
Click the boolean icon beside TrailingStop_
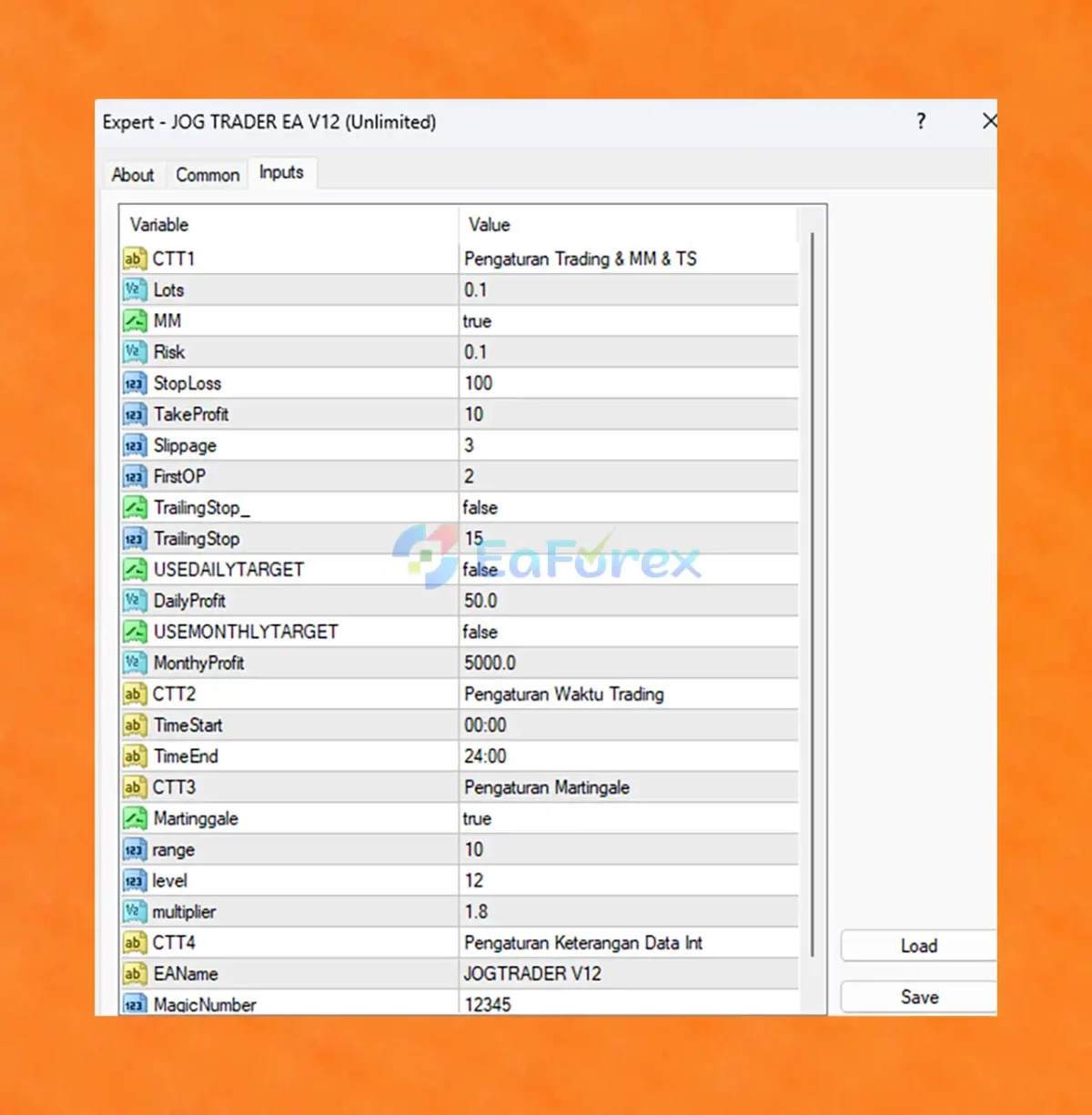[135, 508]
